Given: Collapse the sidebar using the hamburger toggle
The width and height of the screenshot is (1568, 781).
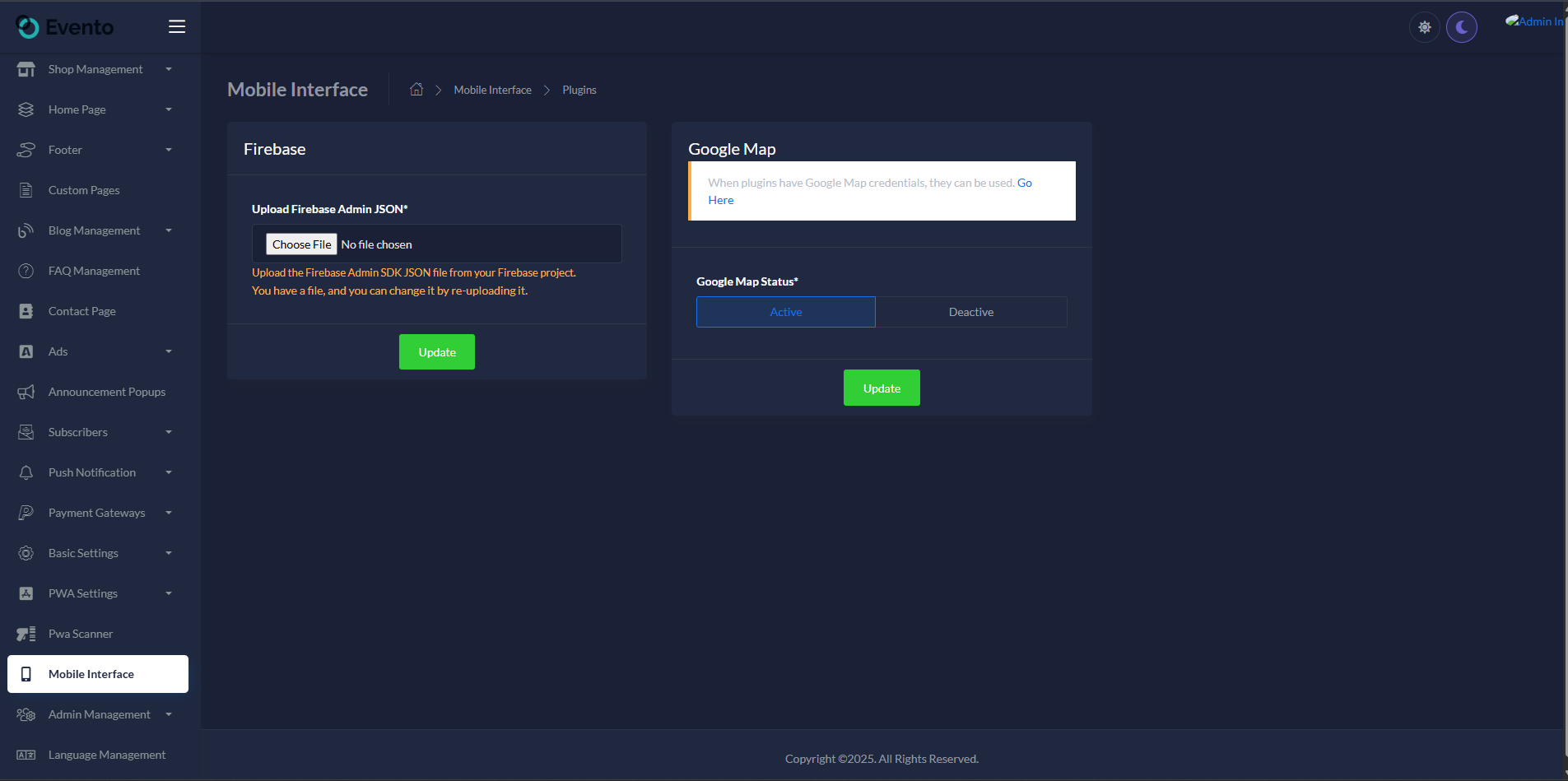Looking at the screenshot, I should click(176, 26).
